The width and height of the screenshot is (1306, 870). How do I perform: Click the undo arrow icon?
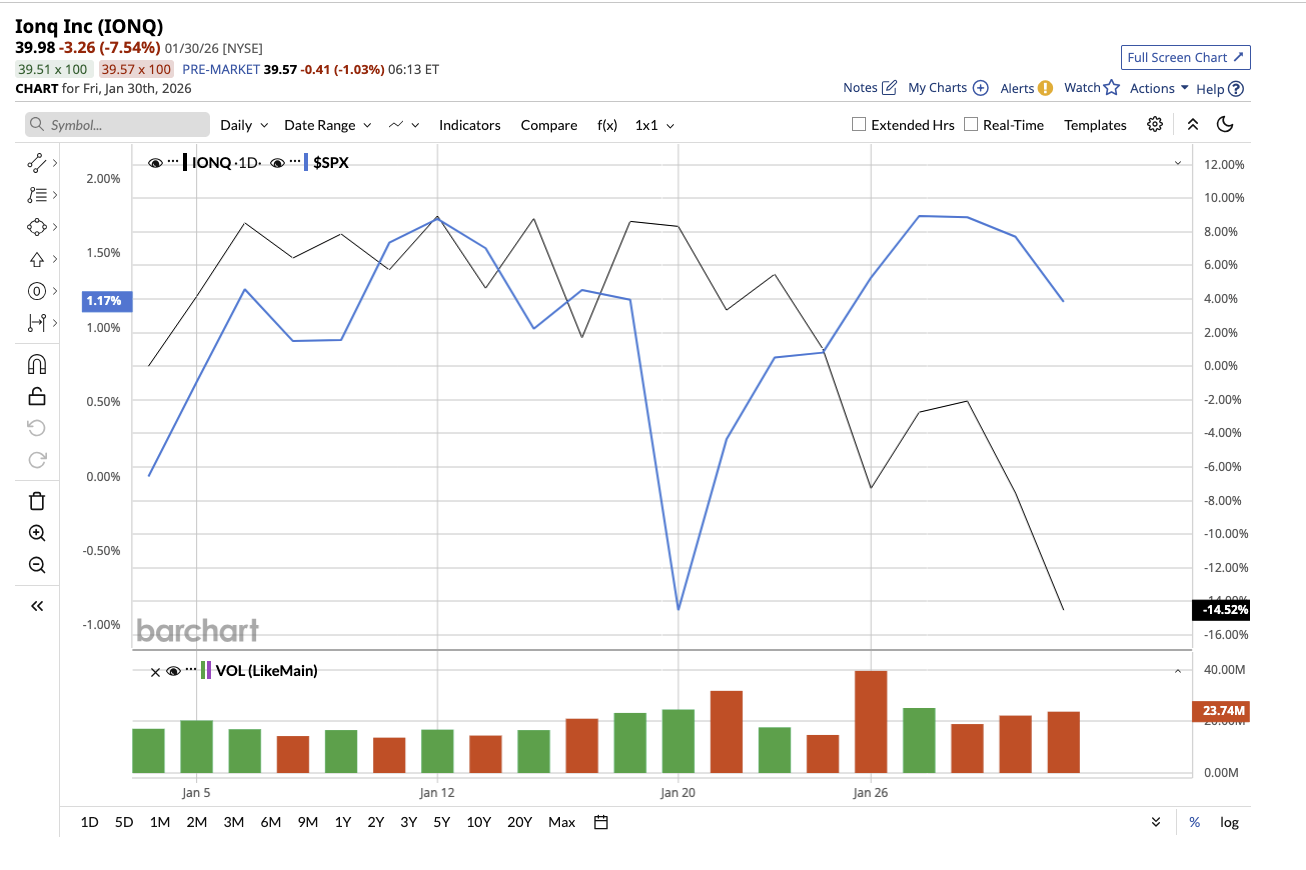[x=37, y=428]
